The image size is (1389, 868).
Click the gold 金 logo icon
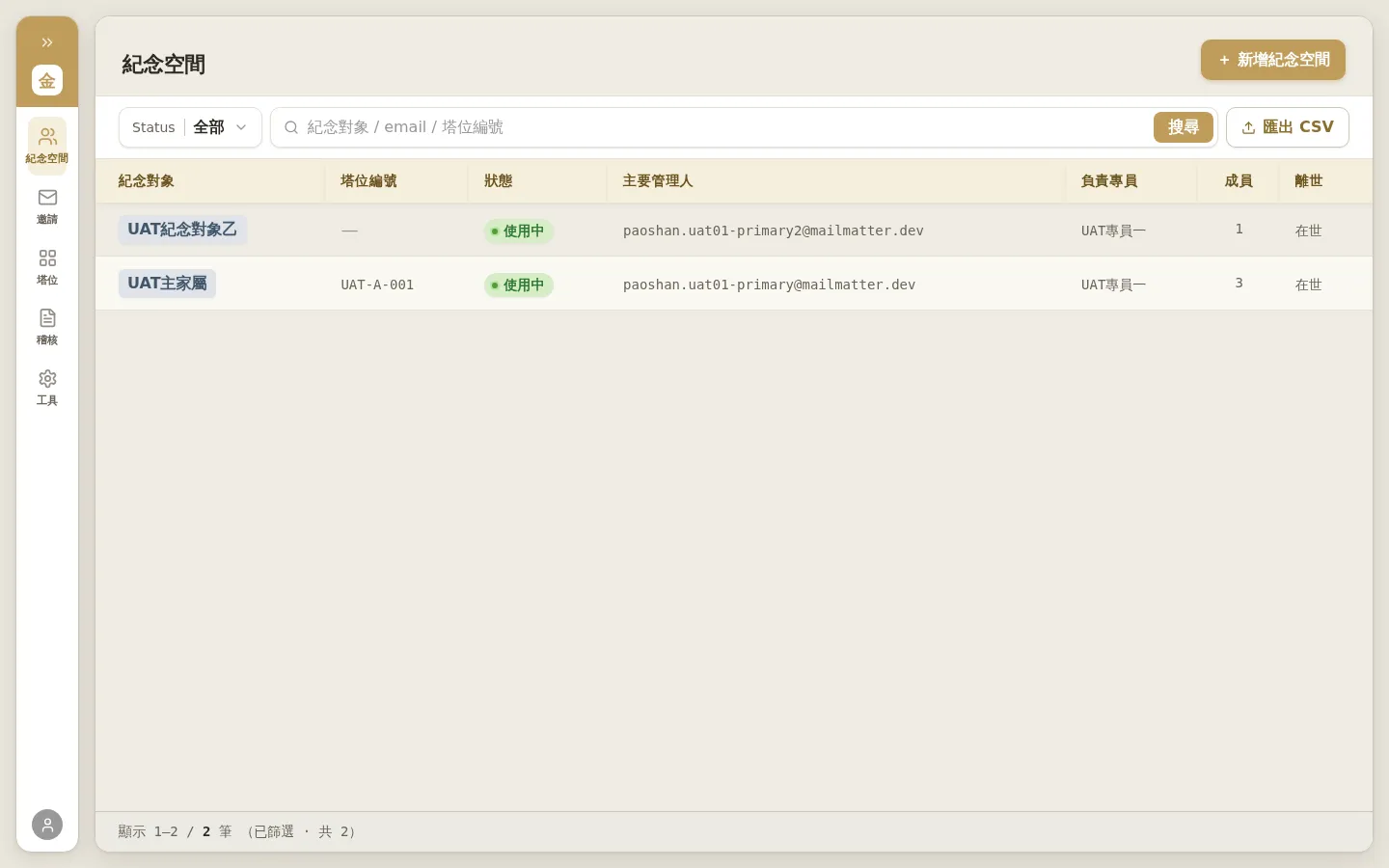click(47, 80)
